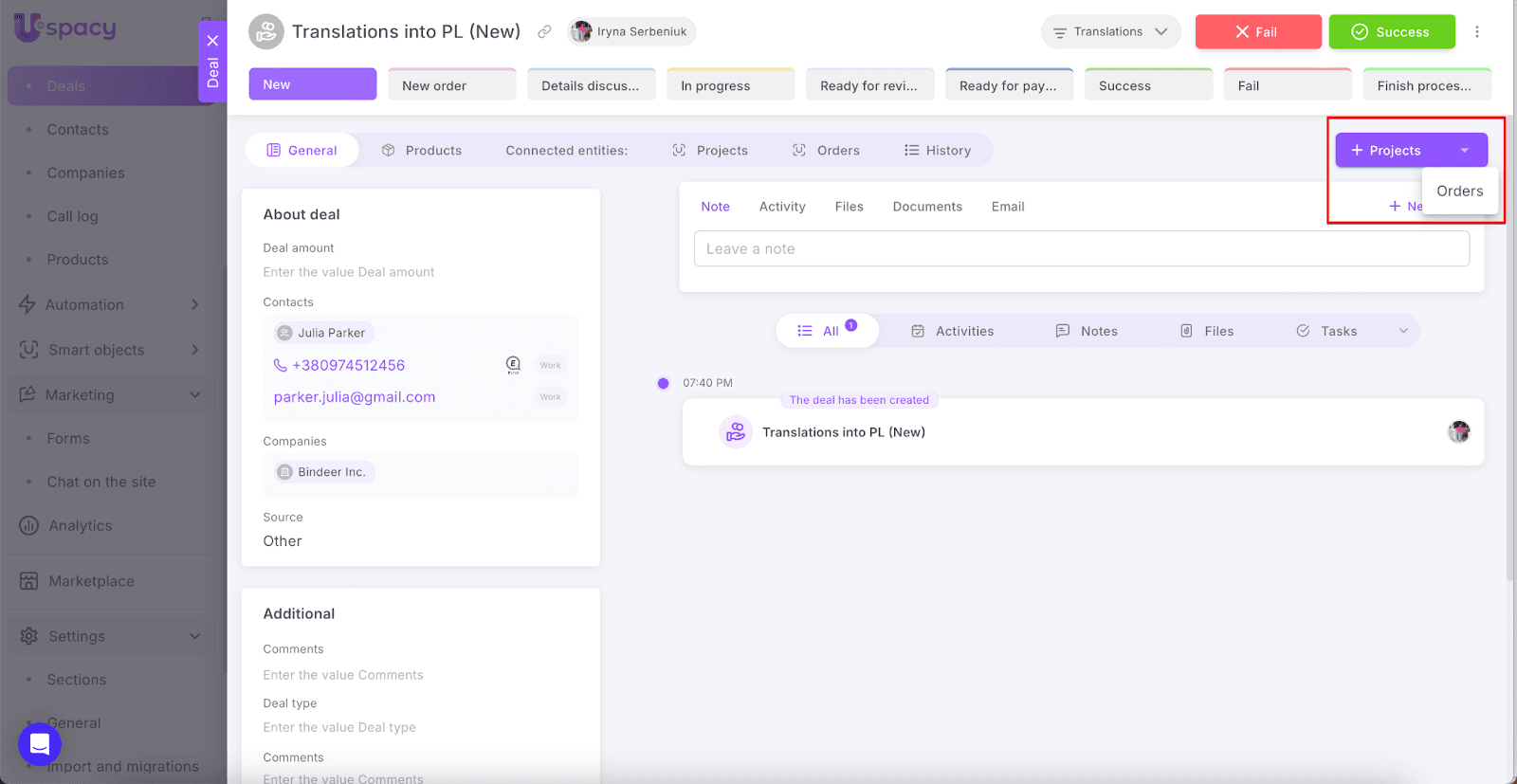Expand the timeline filter chevron after Tasks

[1403, 331]
